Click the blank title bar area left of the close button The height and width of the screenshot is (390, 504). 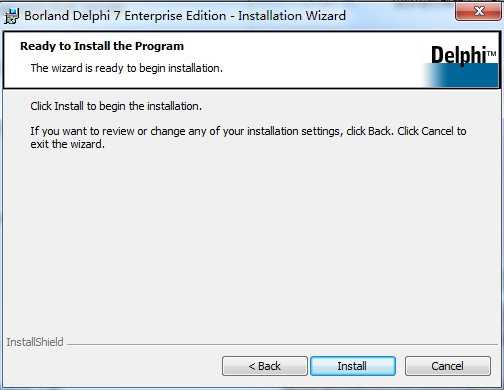400,16
